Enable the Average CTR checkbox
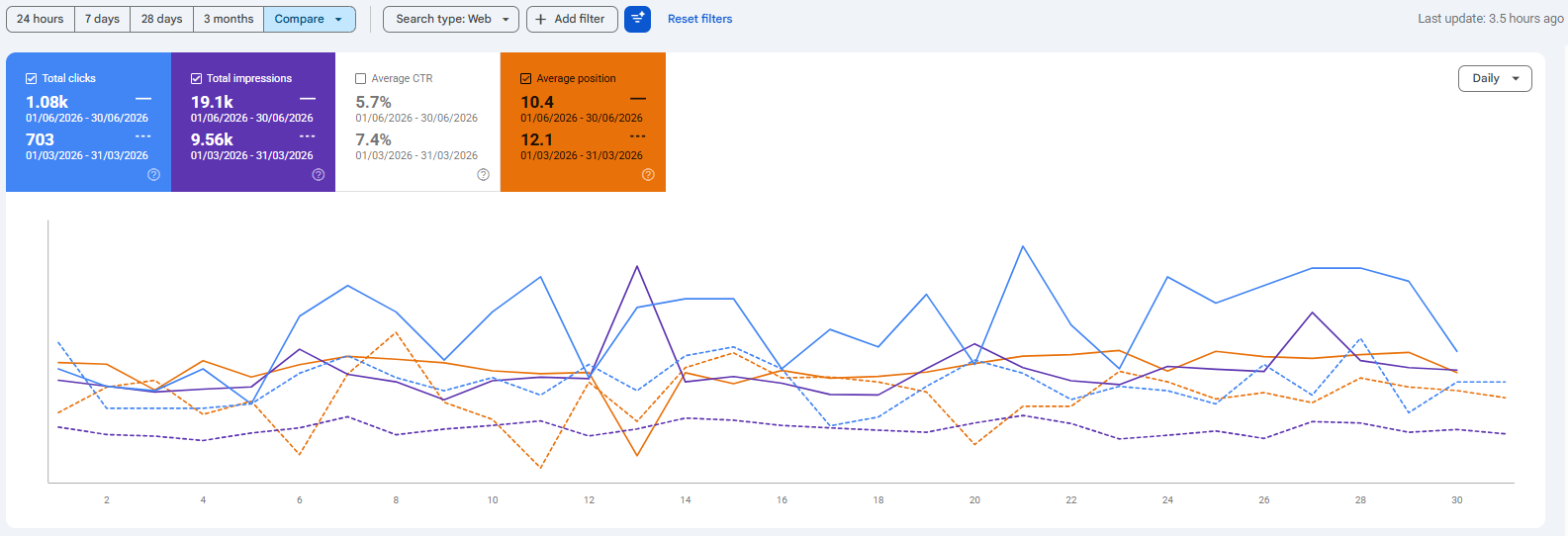The width and height of the screenshot is (1568, 536). pos(361,78)
